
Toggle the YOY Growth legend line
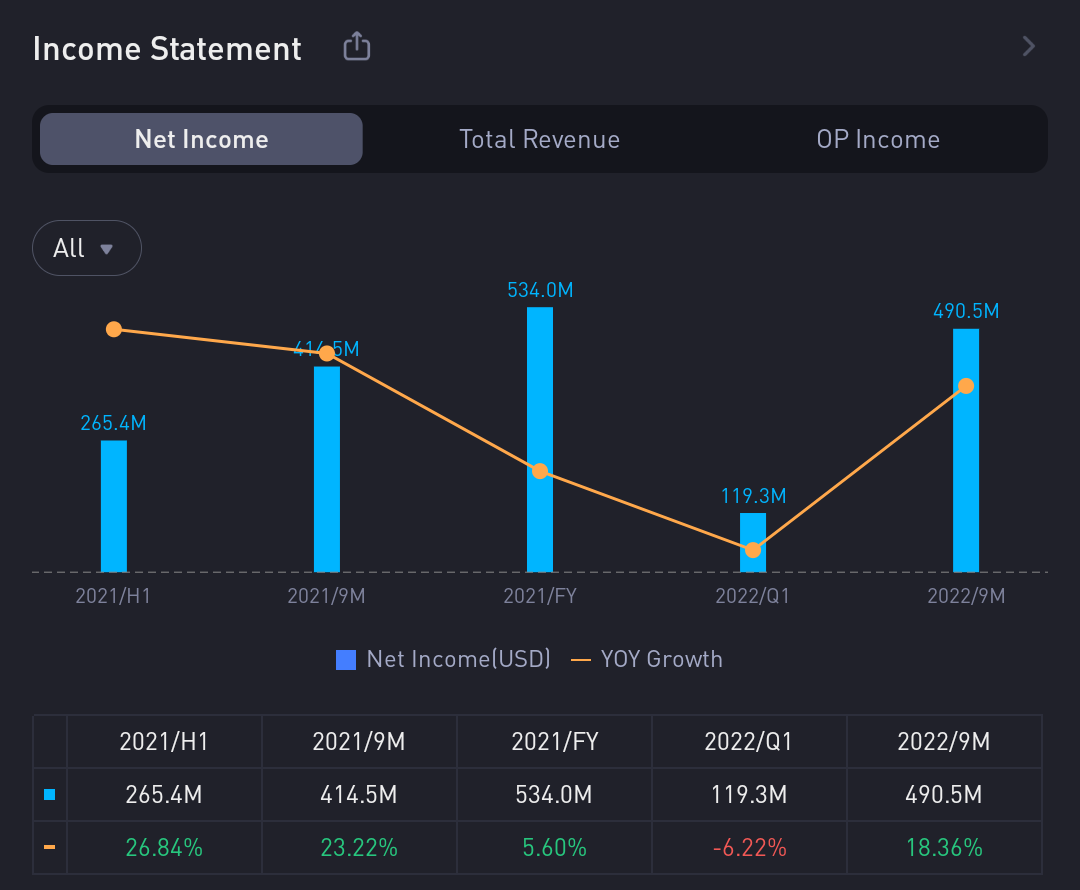[580, 660]
